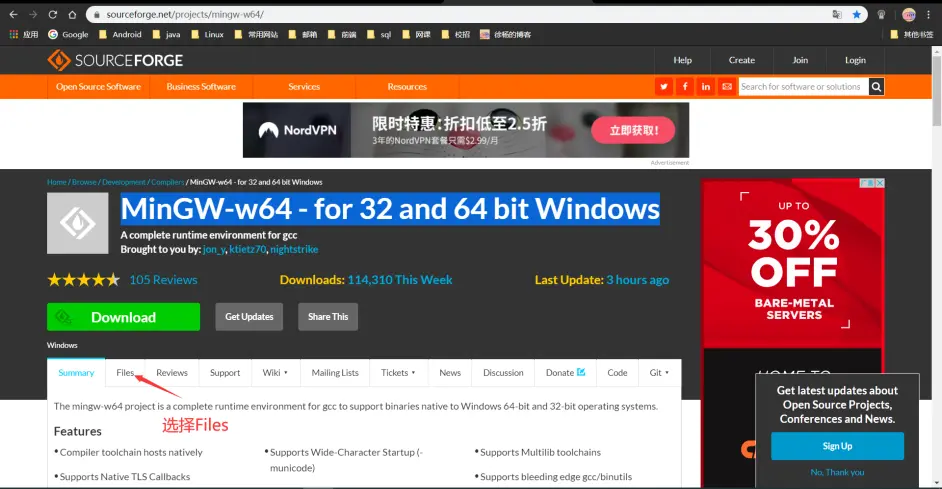Click in the software search field
The height and width of the screenshot is (489, 942).
tap(802, 87)
